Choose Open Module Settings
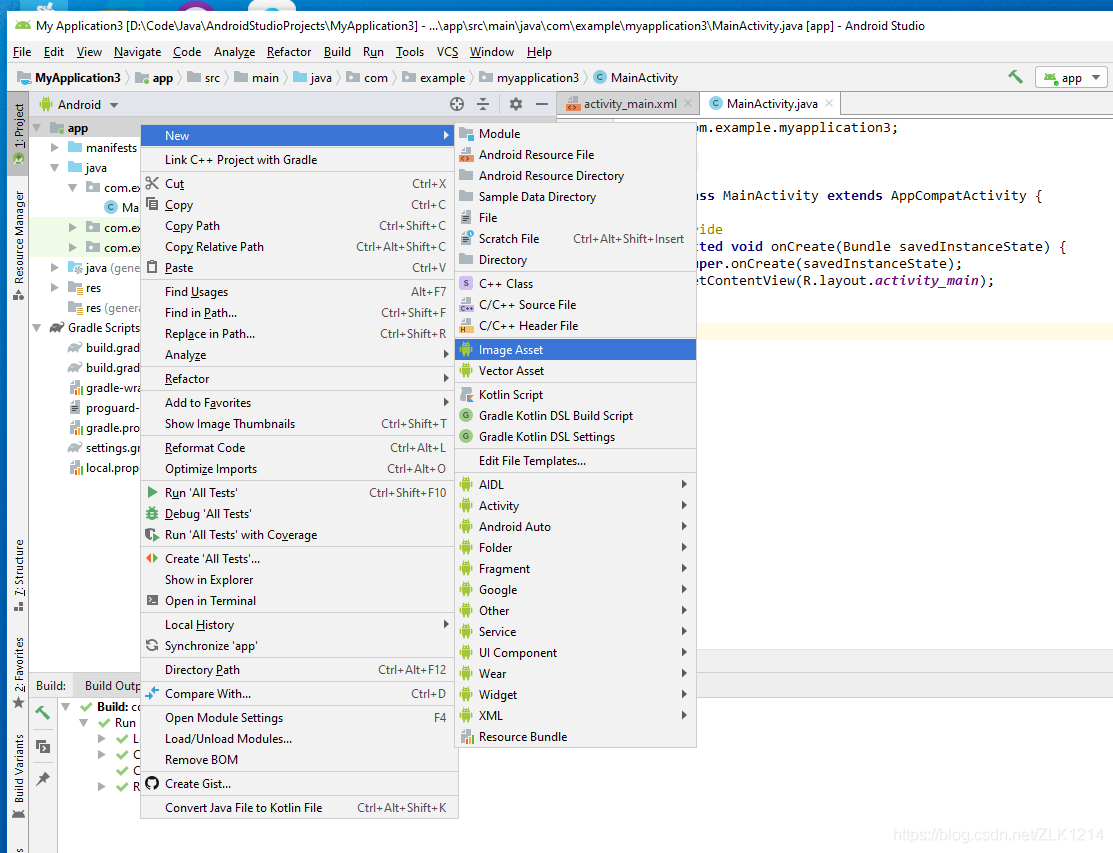The image size is (1113, 853). [x=298, y=717]
